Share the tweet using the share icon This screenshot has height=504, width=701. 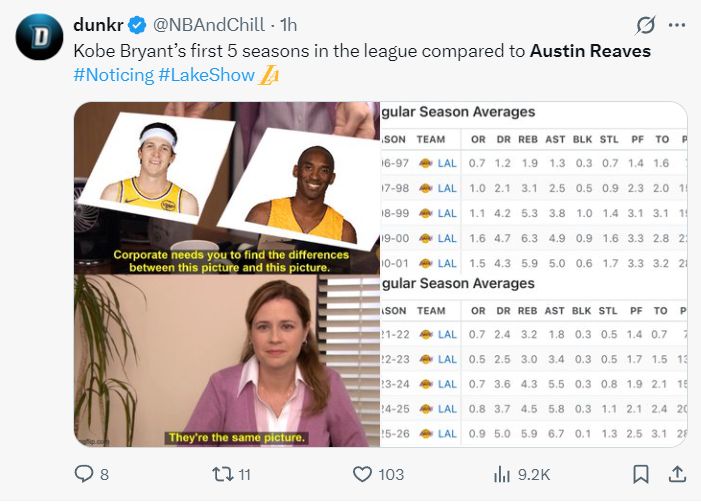coord(677,474)
